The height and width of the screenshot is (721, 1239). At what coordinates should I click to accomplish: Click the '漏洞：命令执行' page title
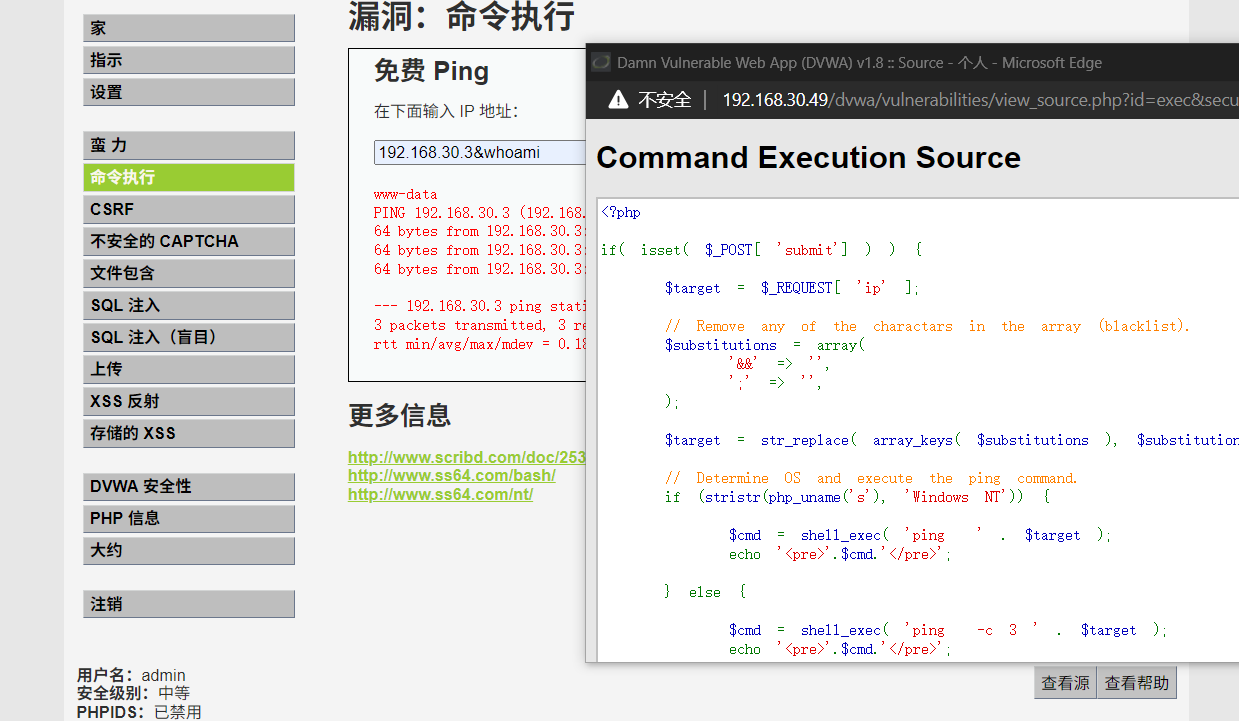tap(461, 17)
